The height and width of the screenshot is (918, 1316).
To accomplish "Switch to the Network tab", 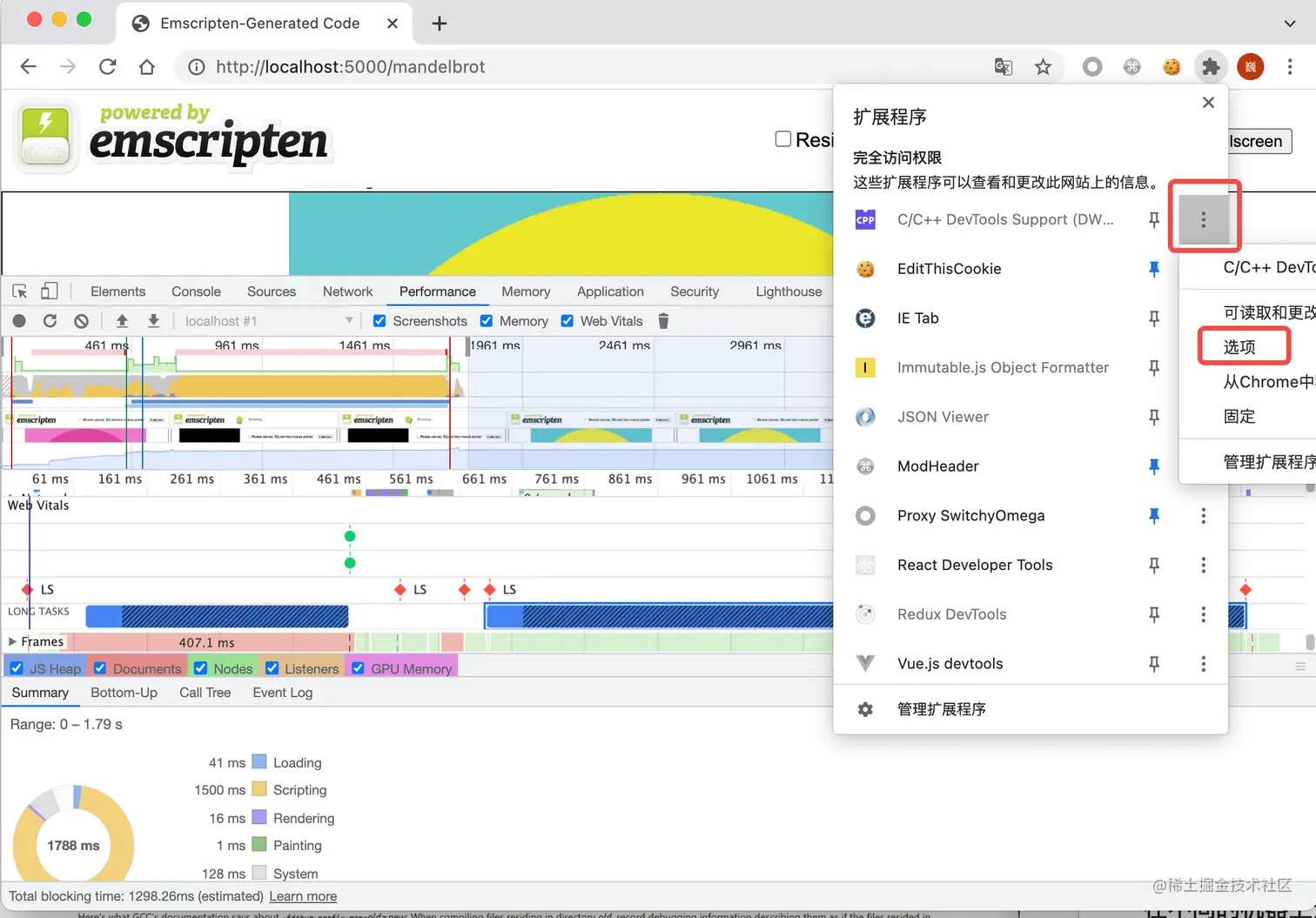I will point(347,291).
